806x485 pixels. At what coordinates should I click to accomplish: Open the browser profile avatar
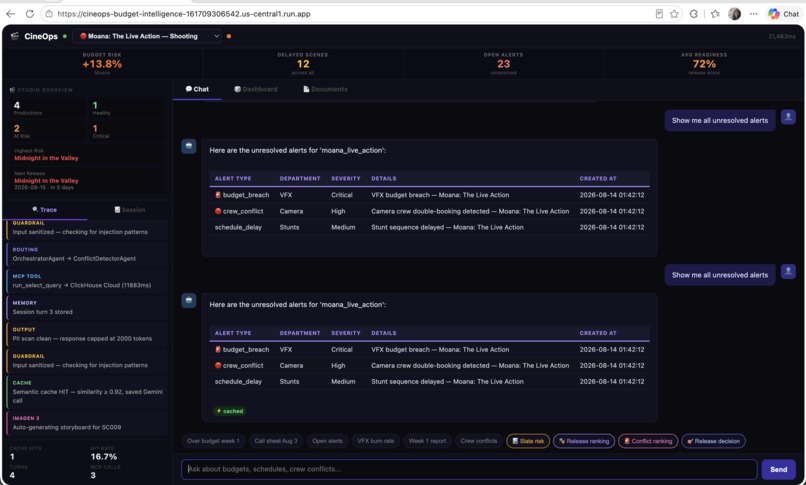click(735, 14)
